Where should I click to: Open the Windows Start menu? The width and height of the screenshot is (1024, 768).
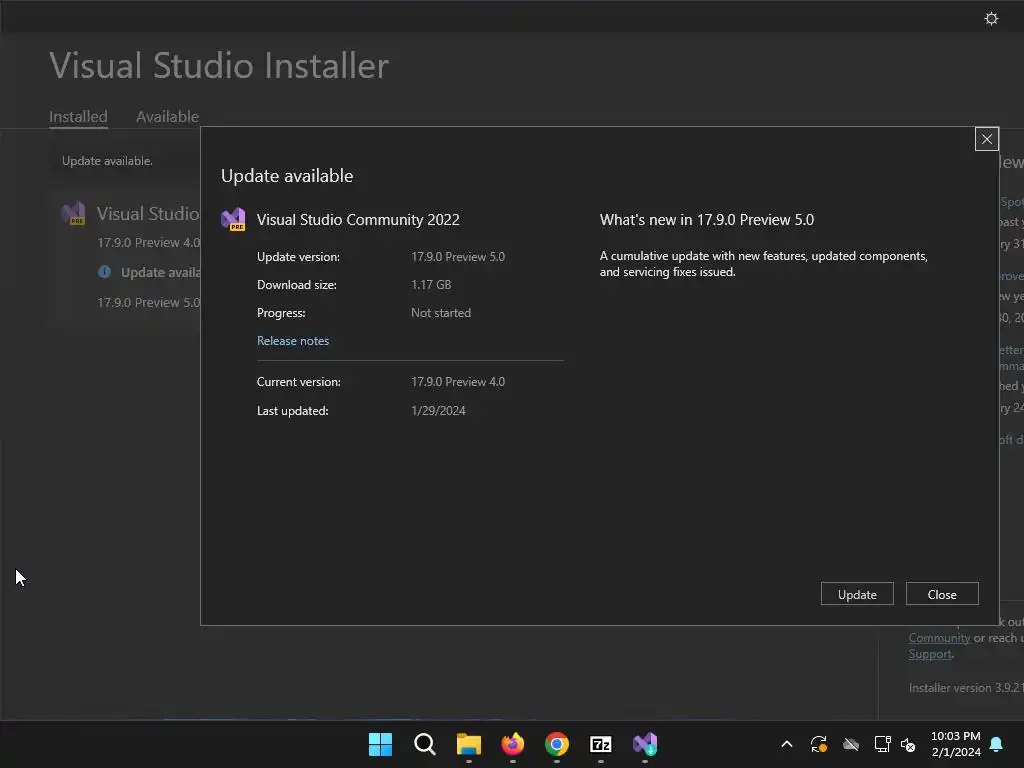[x=380, y=744]
